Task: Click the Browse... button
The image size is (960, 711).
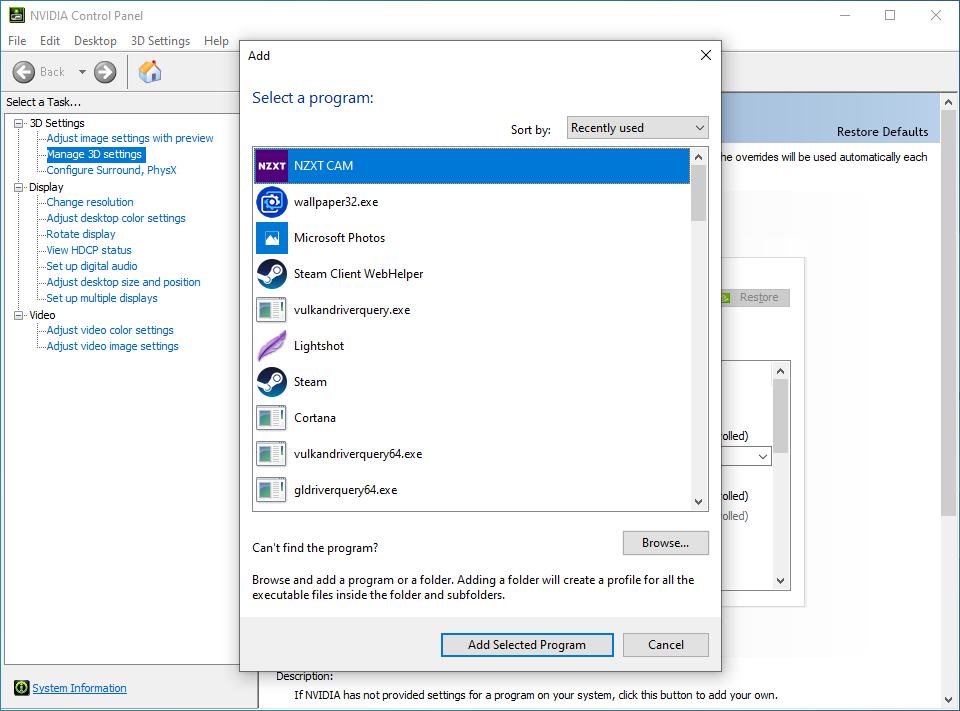Action: (x=665, y=543)
